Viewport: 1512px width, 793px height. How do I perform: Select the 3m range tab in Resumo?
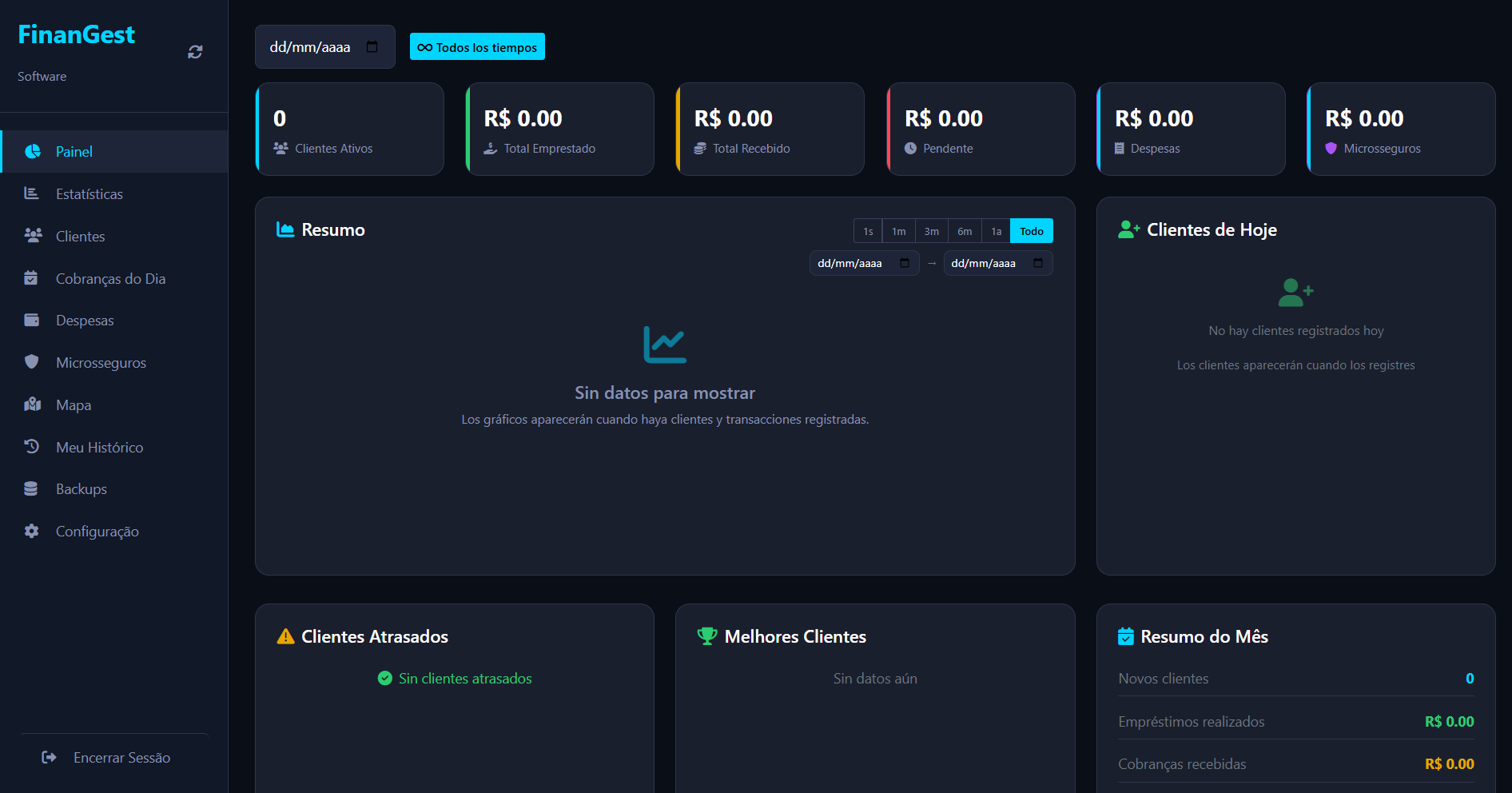932,231
